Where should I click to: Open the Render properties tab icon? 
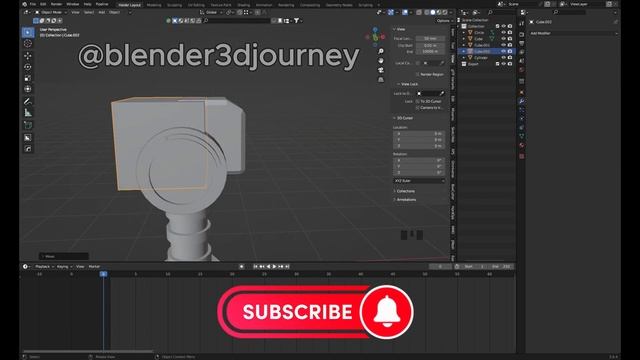tap(522, 34)
